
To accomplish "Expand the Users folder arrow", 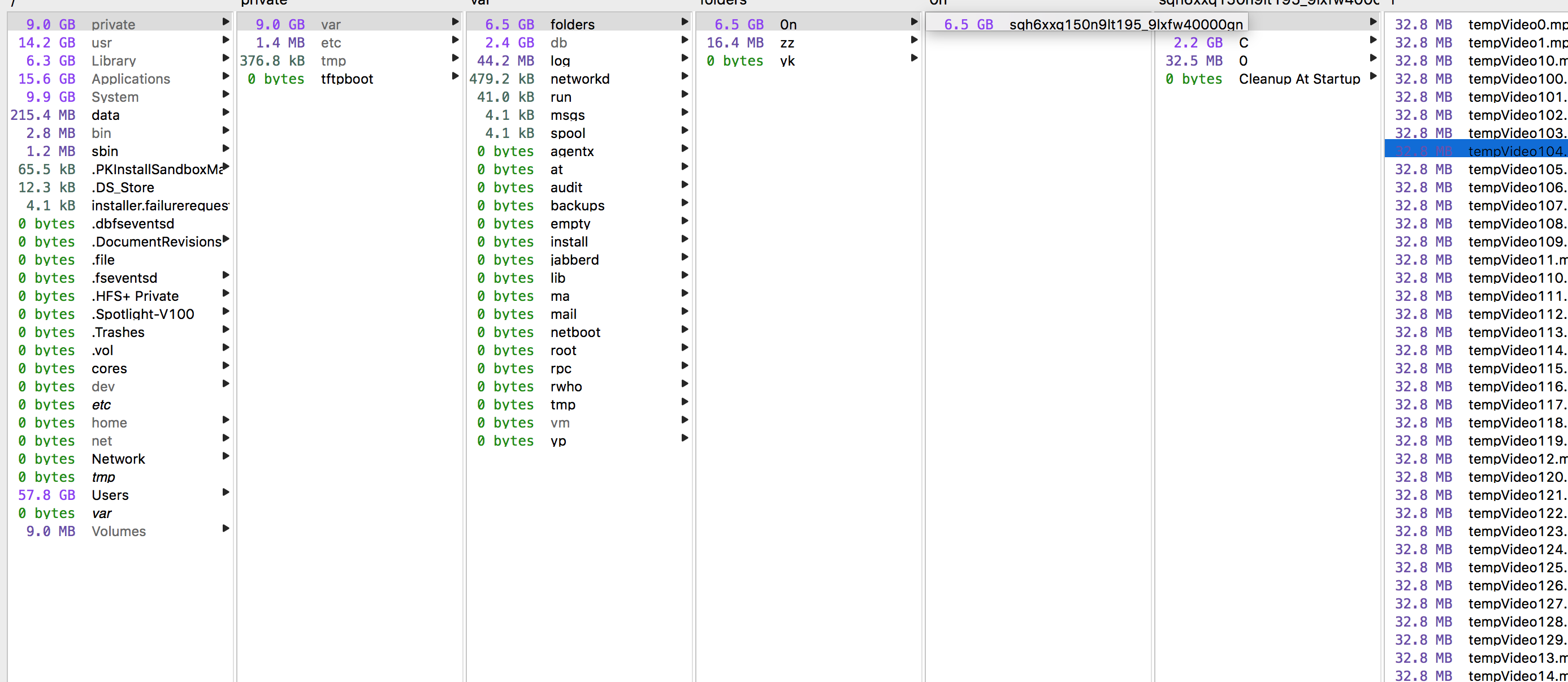I will click(226, 492).
